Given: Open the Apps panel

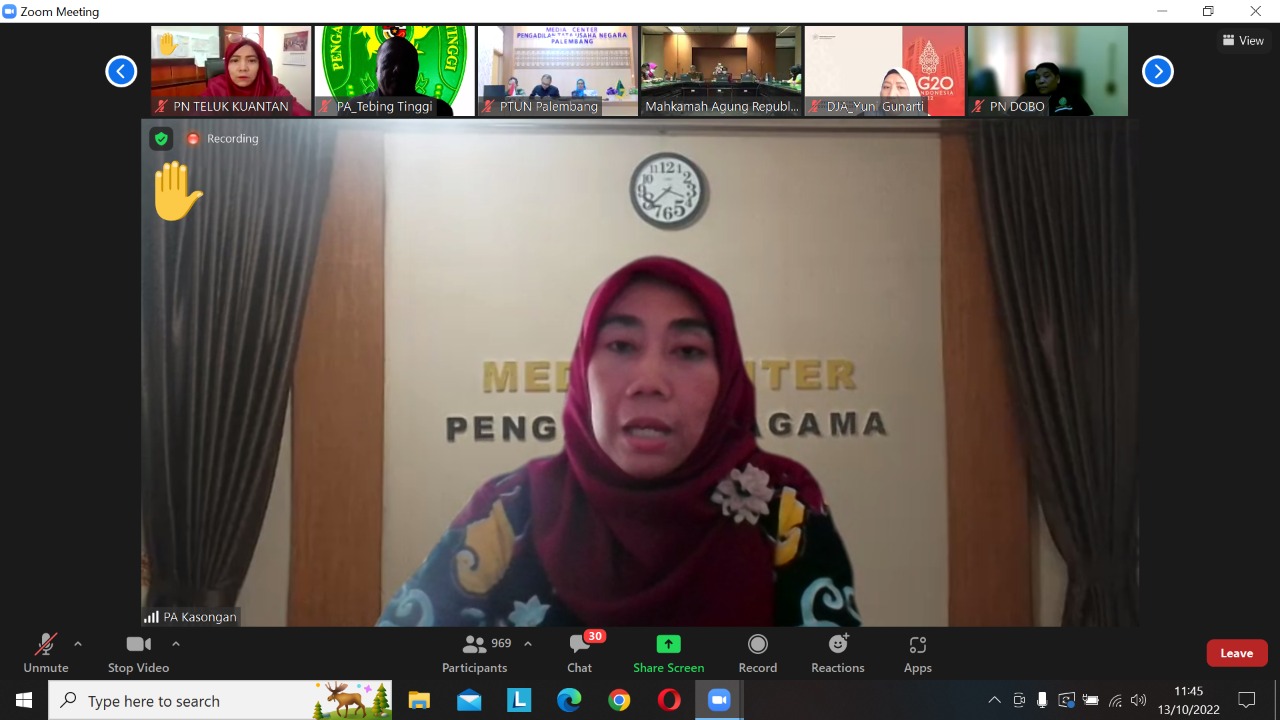Looking at the screenshot, I should coord(917,653).
